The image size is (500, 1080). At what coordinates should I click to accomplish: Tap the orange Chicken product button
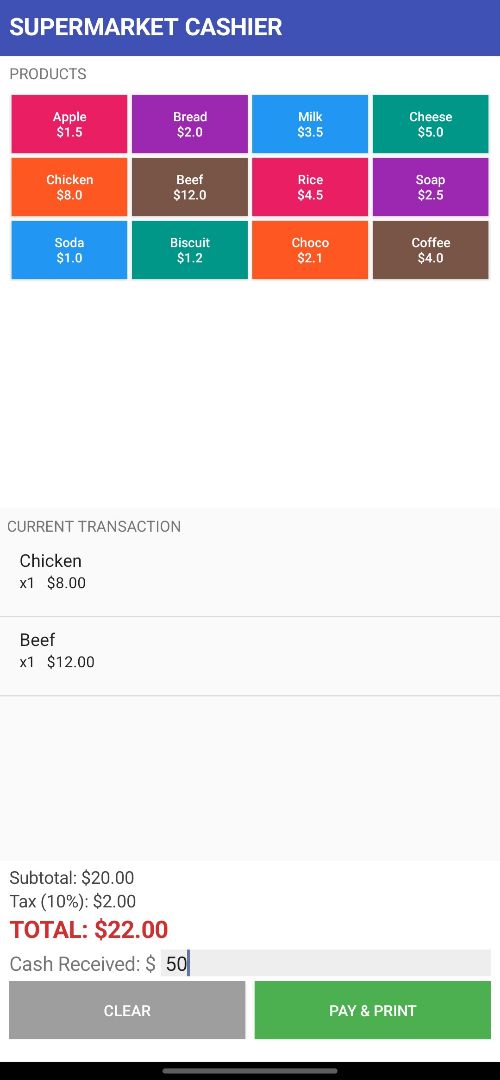(x=69, y=187)
